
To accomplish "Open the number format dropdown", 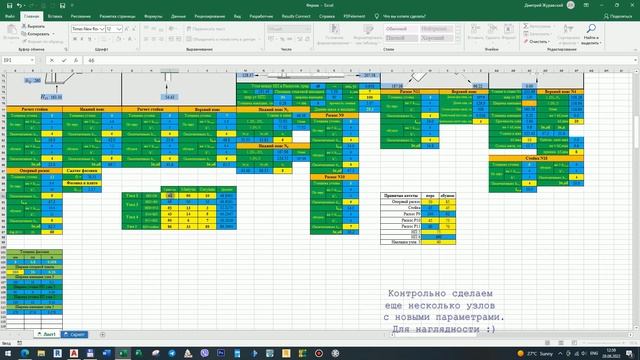I will pos(307,29).
